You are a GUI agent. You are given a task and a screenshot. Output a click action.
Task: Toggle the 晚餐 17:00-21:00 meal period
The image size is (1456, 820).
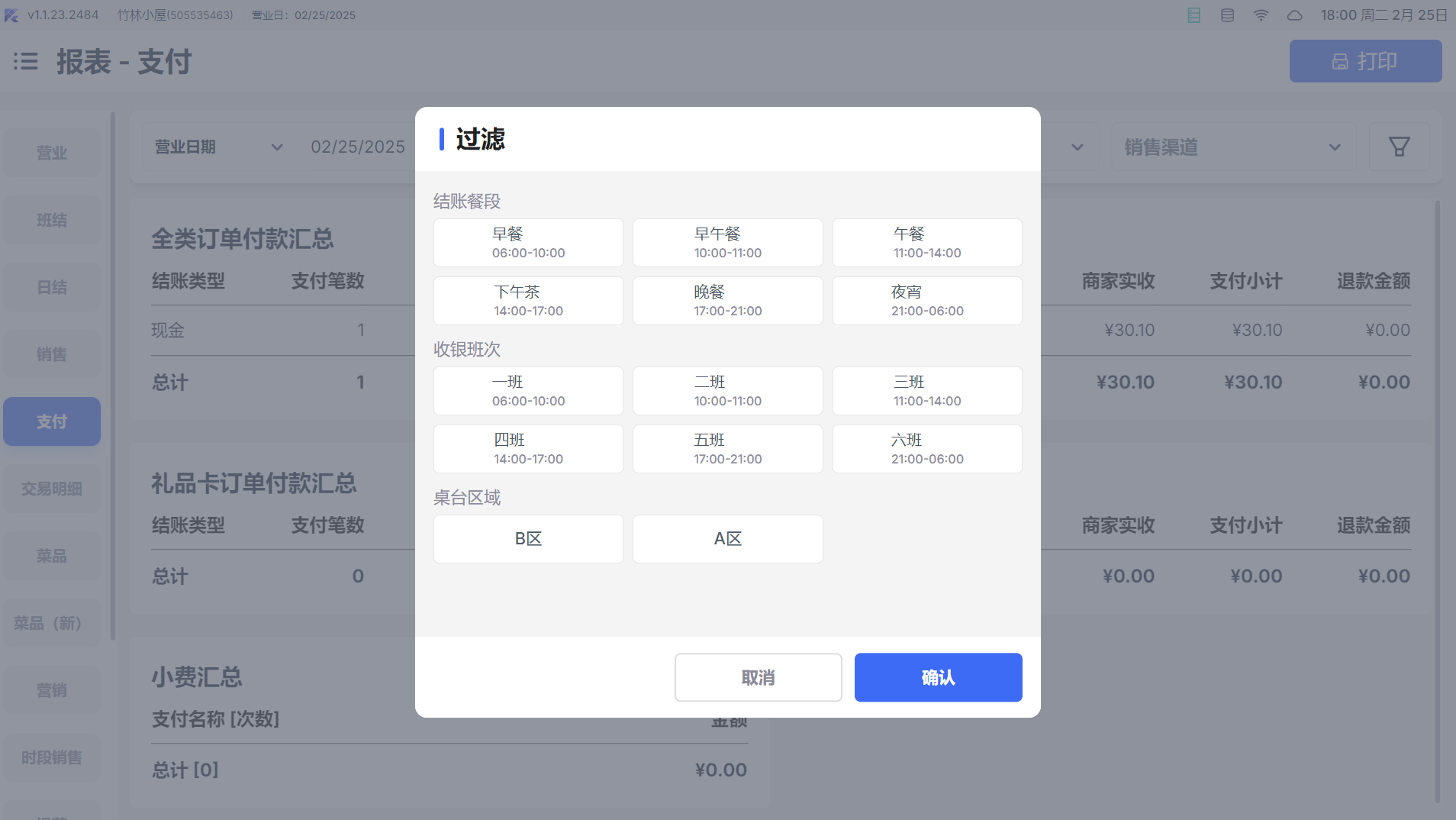pos(727,301)
